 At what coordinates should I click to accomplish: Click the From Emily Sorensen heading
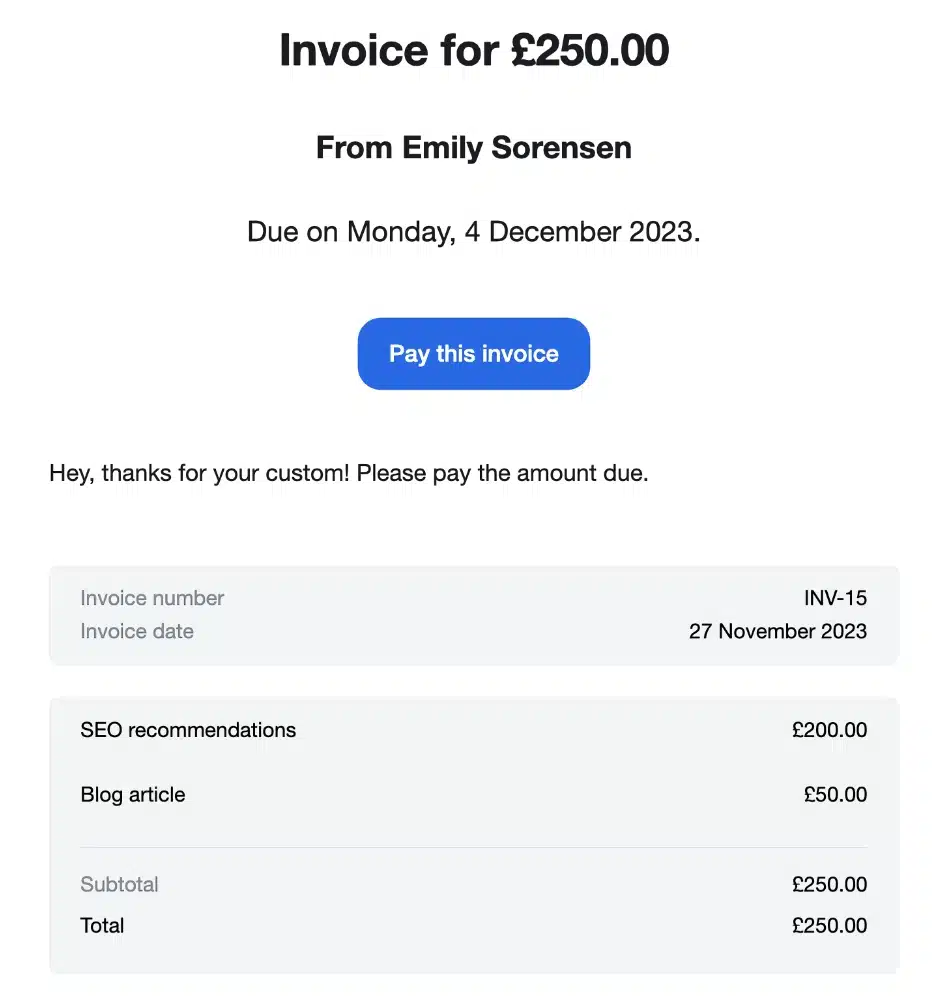click(x=473, y=148)
